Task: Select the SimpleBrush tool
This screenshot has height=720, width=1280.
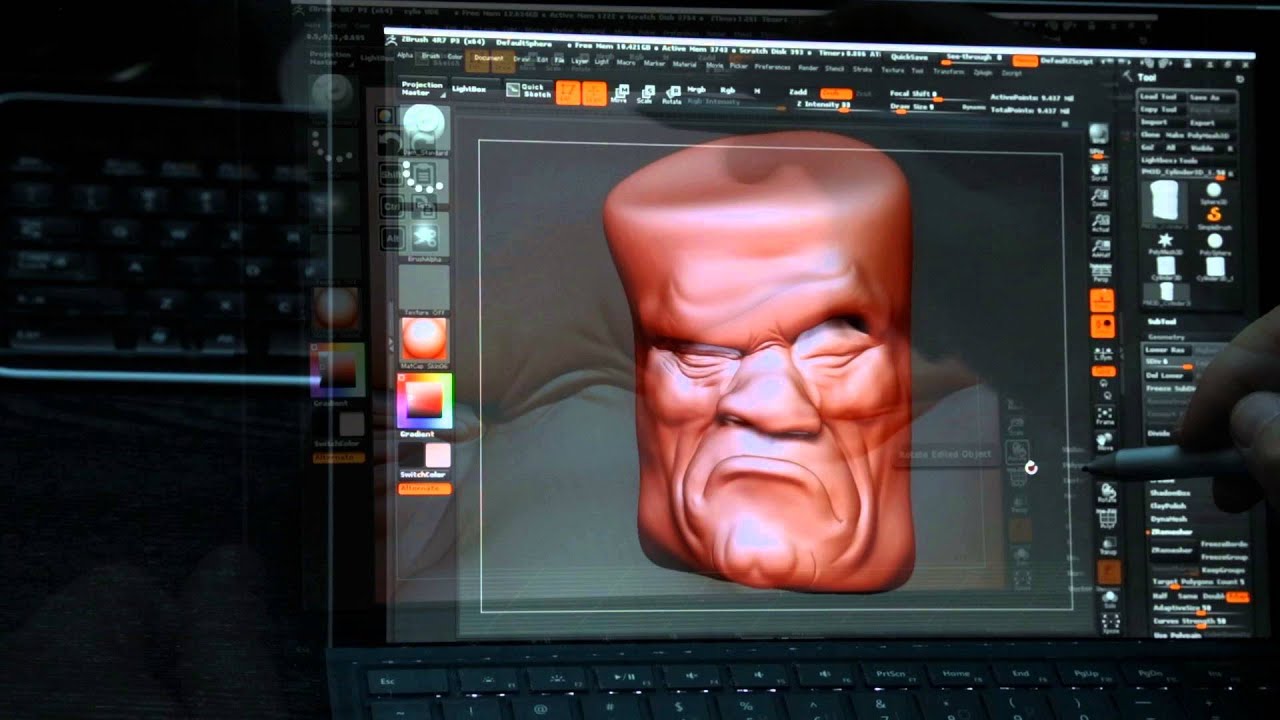Action: (1214, 220)
